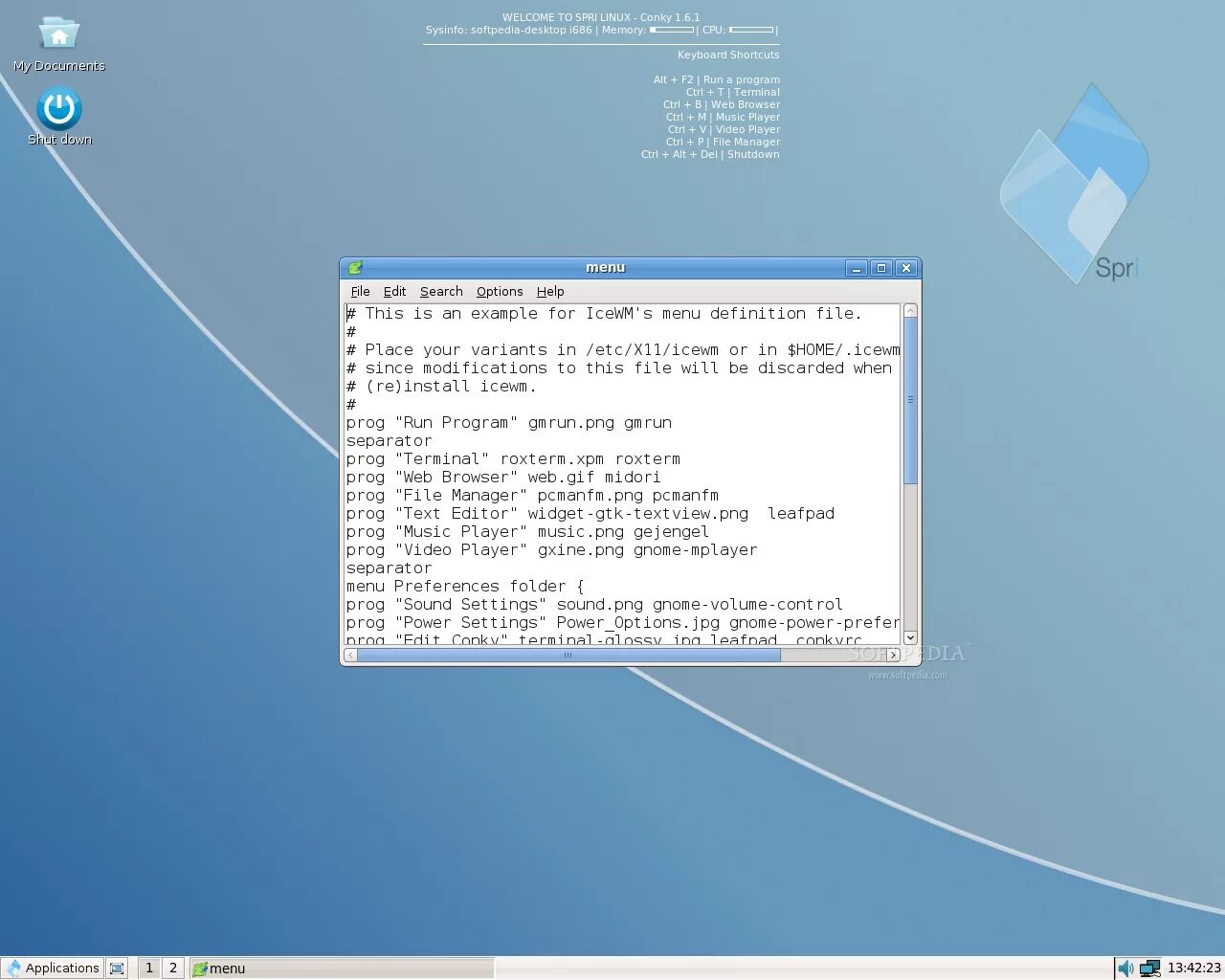Click the horizontal scrollbar thumb

[568, 655]
